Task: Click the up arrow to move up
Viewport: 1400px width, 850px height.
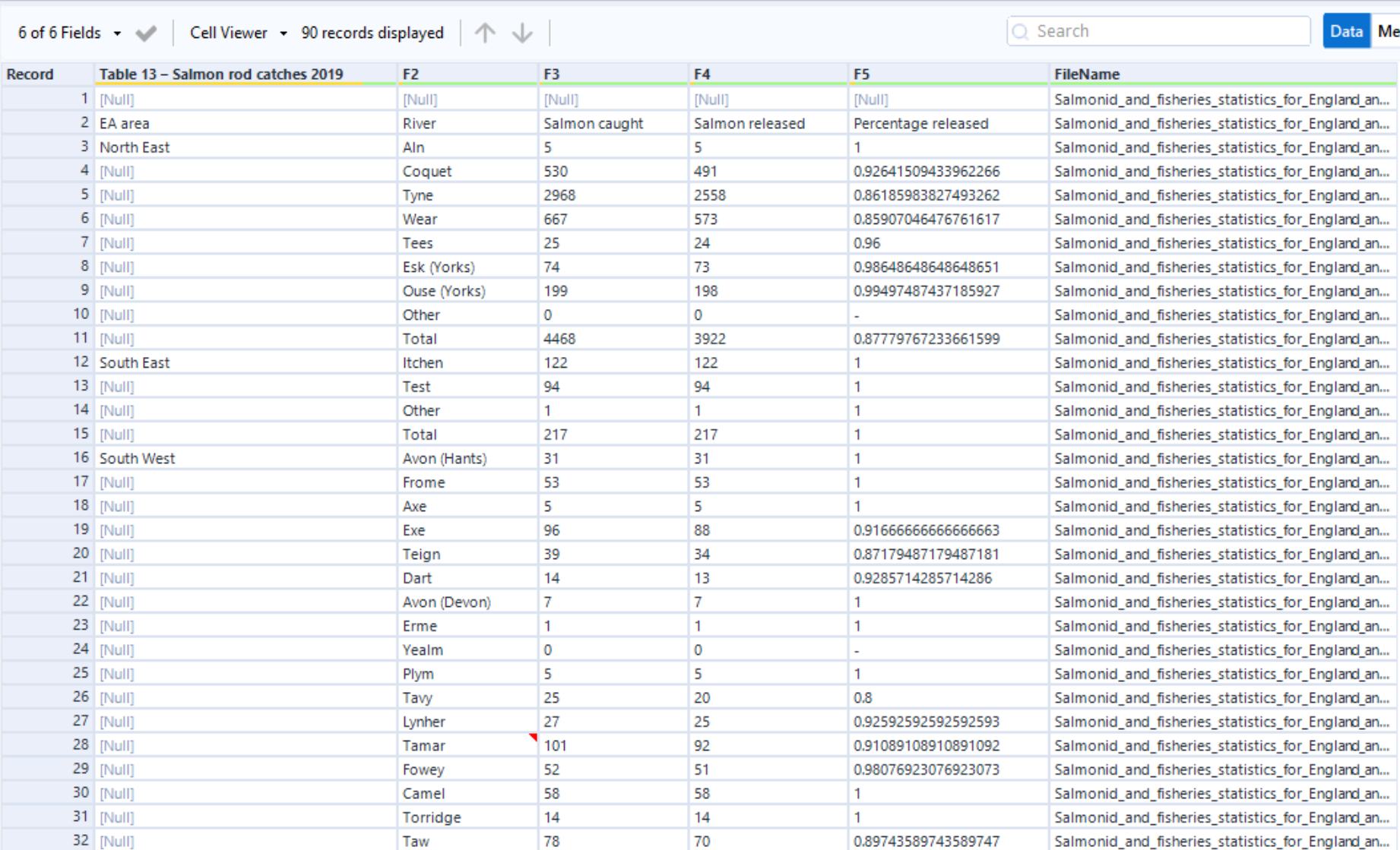Action: [x=485, y=33]
